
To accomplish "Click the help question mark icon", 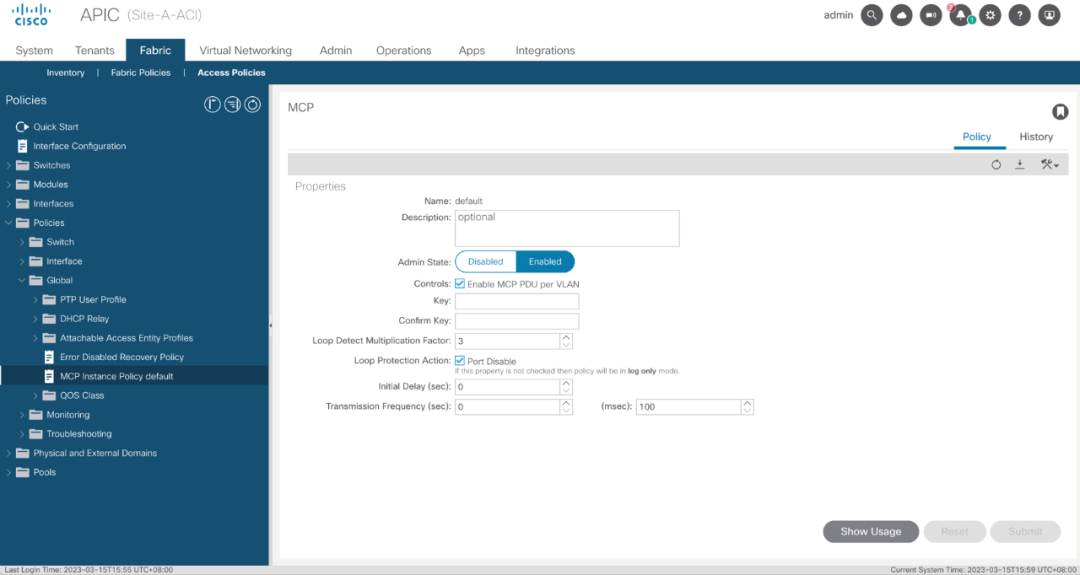I will 1019,15.
